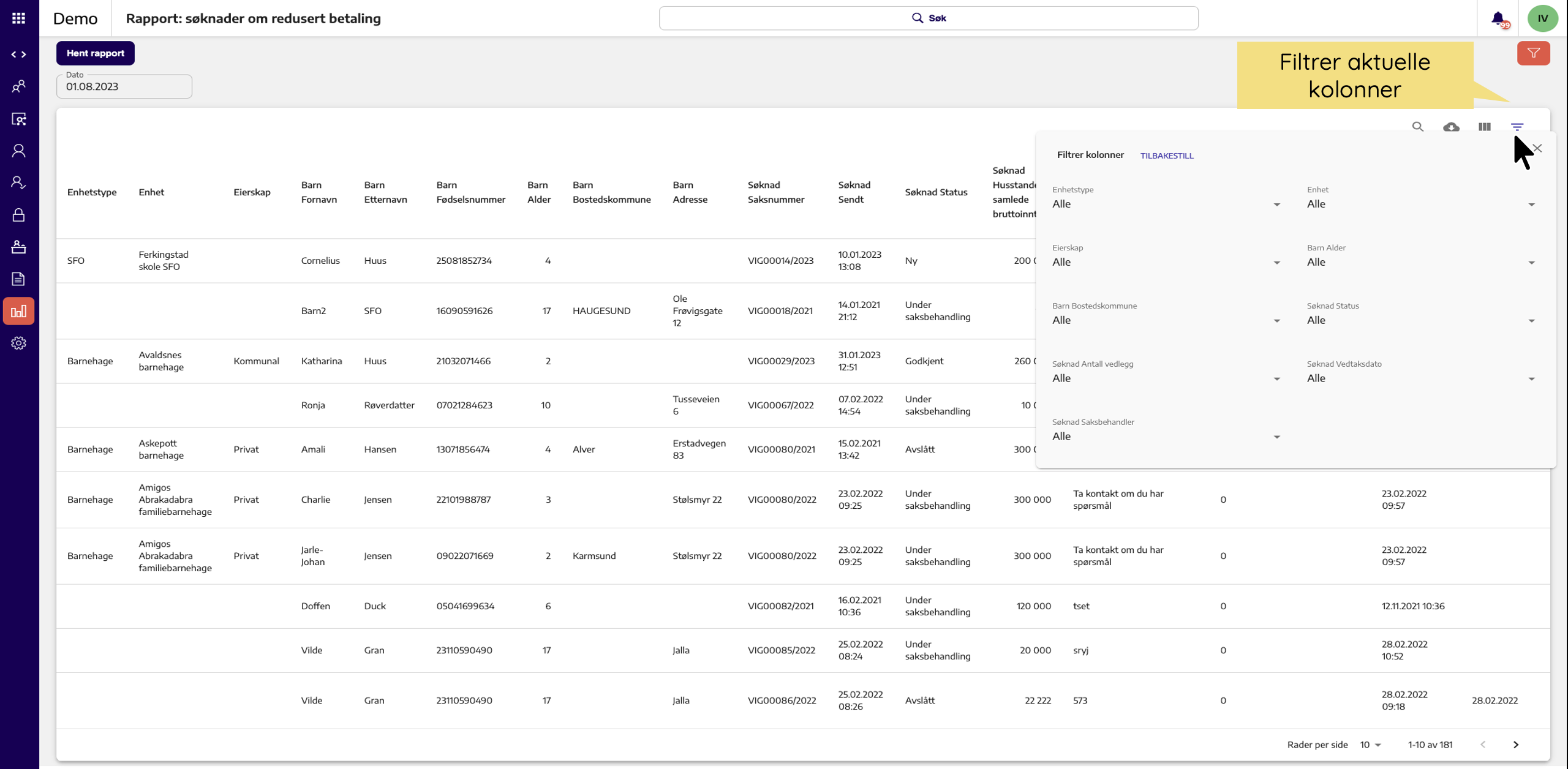Open the rows per page dropdown

(x=1370, y=745)
